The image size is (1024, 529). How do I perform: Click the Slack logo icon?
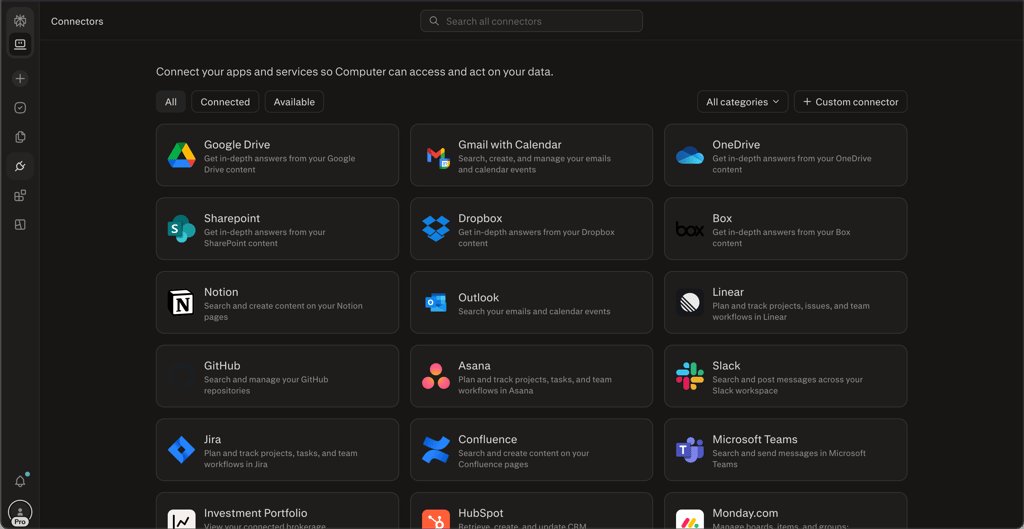(690, 376)
